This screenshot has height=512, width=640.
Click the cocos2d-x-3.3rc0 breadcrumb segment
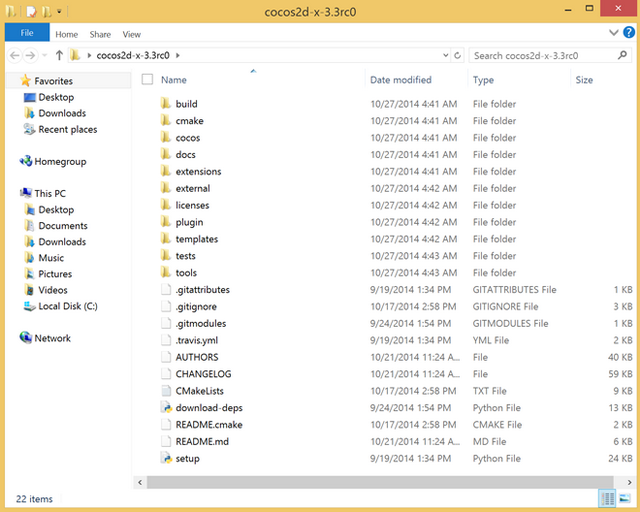[x=133, y=55]
